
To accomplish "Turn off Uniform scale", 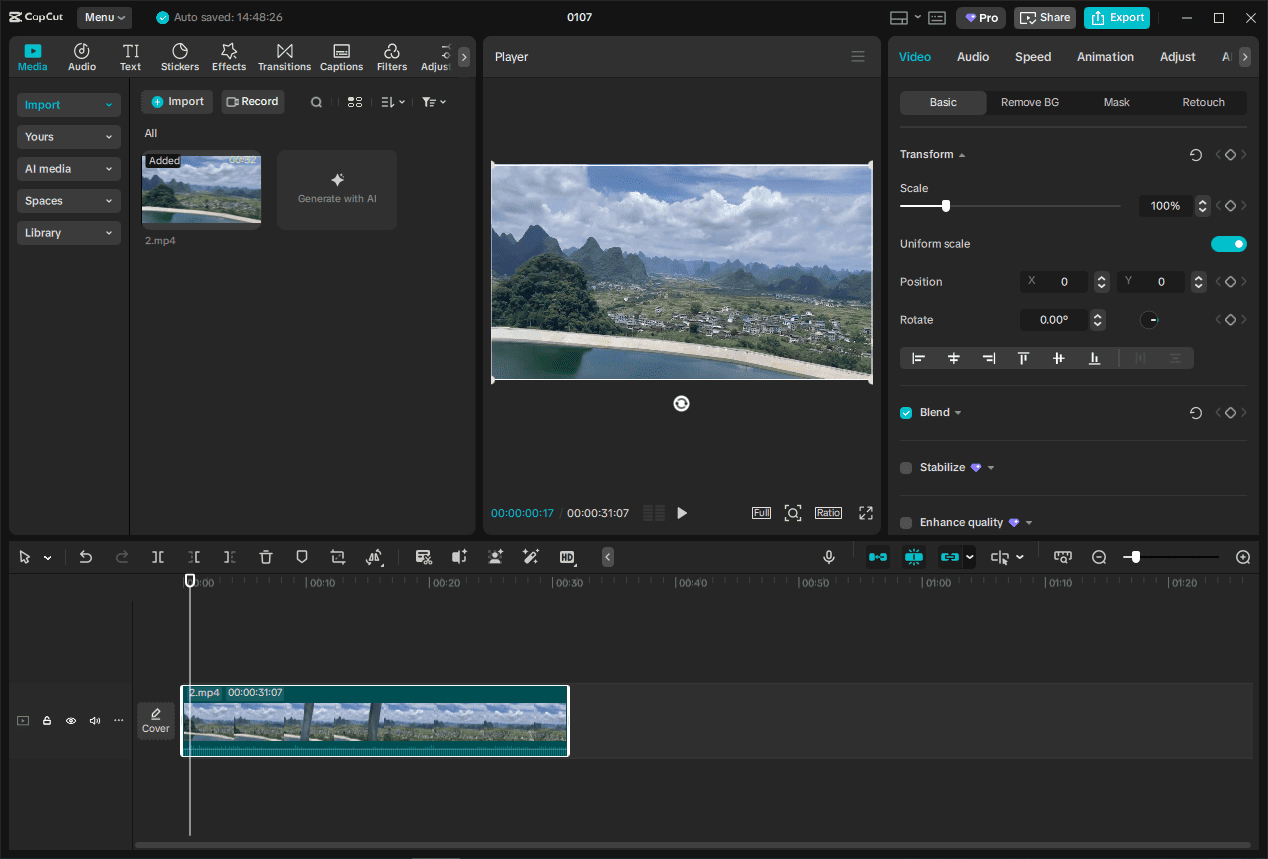I will (1229, 243).
